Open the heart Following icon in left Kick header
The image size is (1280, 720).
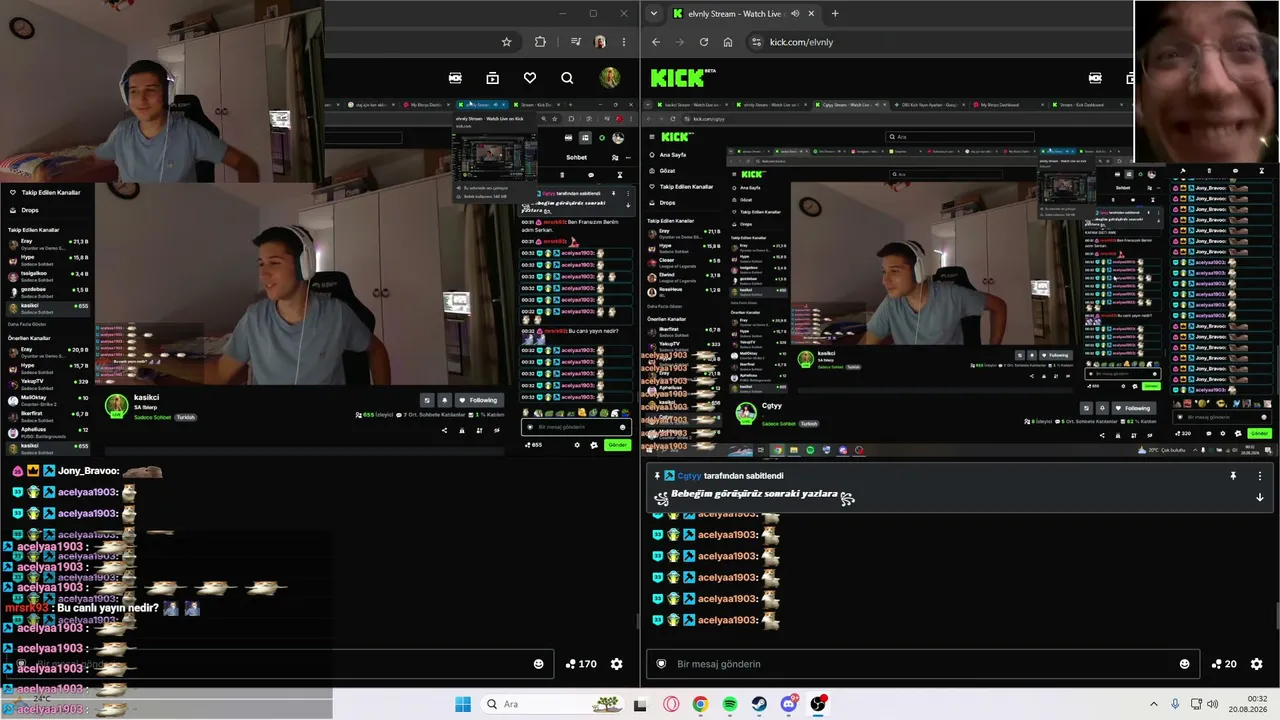pyautogui.click(x=530, y=78)
